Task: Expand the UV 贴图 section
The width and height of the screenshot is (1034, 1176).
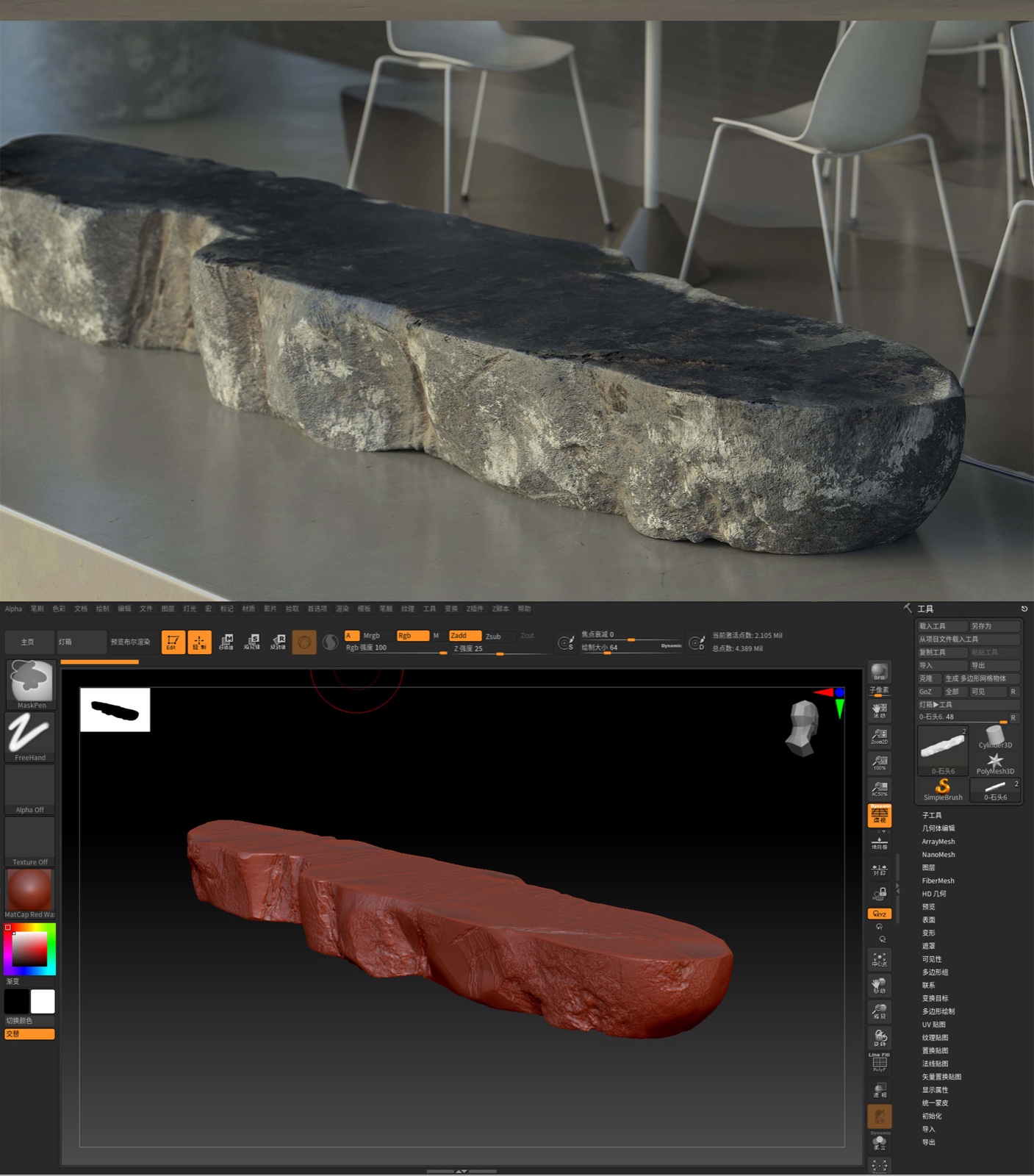Action: [x=934, y=1025]
